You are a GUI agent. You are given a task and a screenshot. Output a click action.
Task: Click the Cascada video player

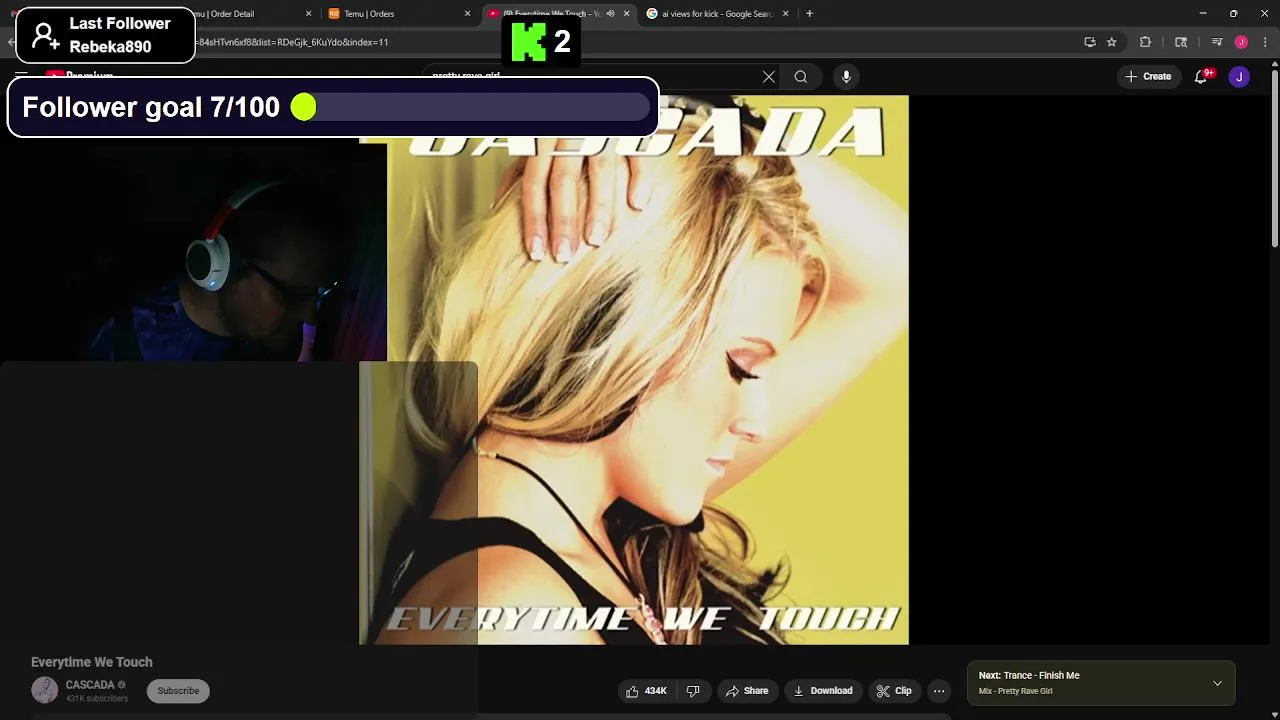tap(634, 370)
